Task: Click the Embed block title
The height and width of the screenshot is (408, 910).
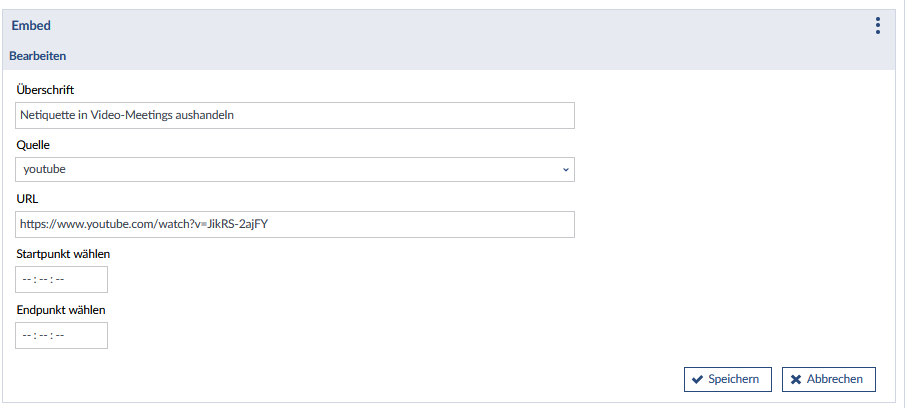Action: pos(31,25)
